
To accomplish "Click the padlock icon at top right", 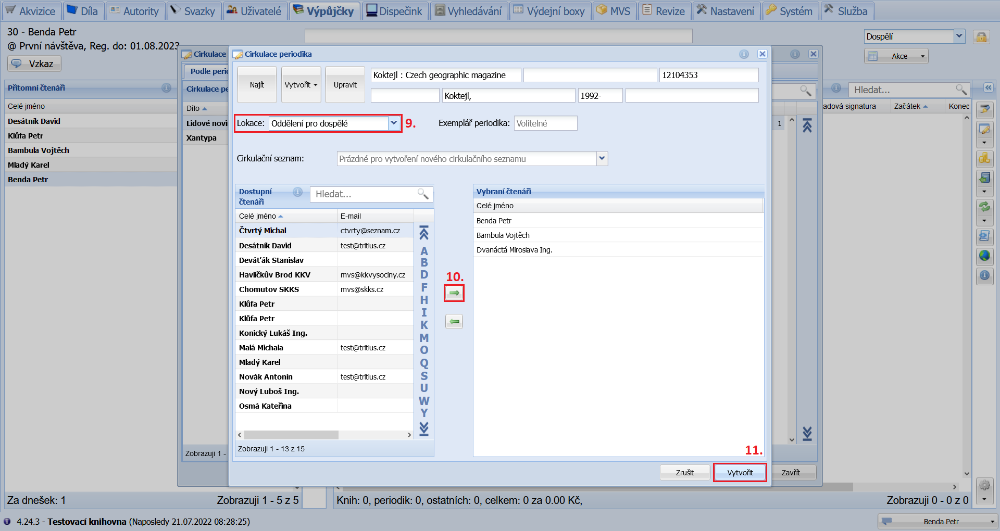I will [x=982, y=37].
